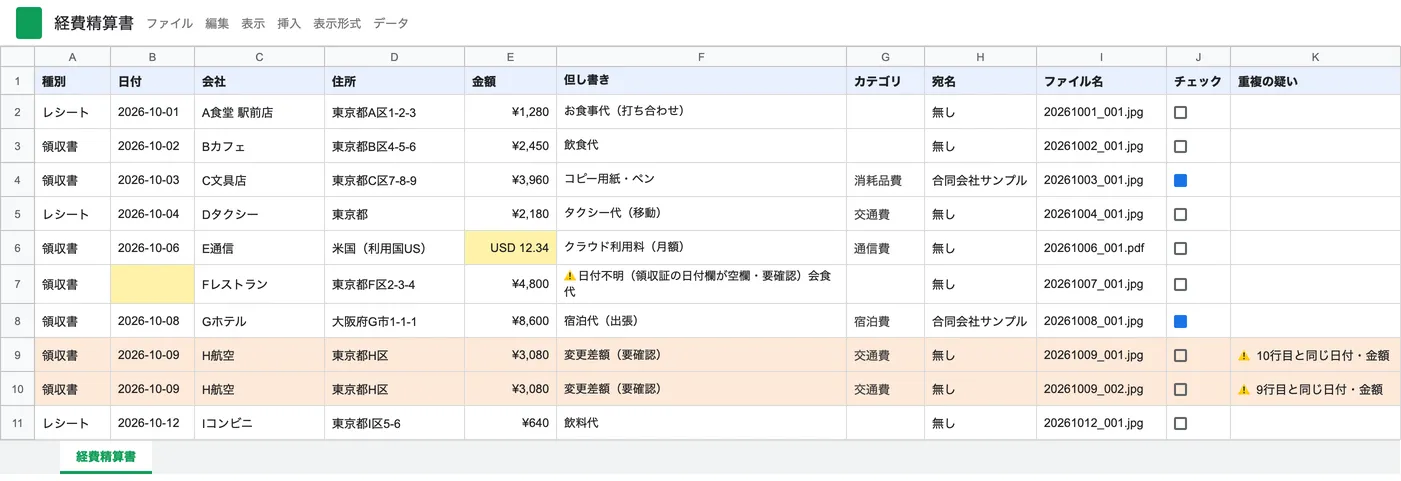The image size is (1401, 481).
Task: Select row 7 header
Action: point(17,284)
